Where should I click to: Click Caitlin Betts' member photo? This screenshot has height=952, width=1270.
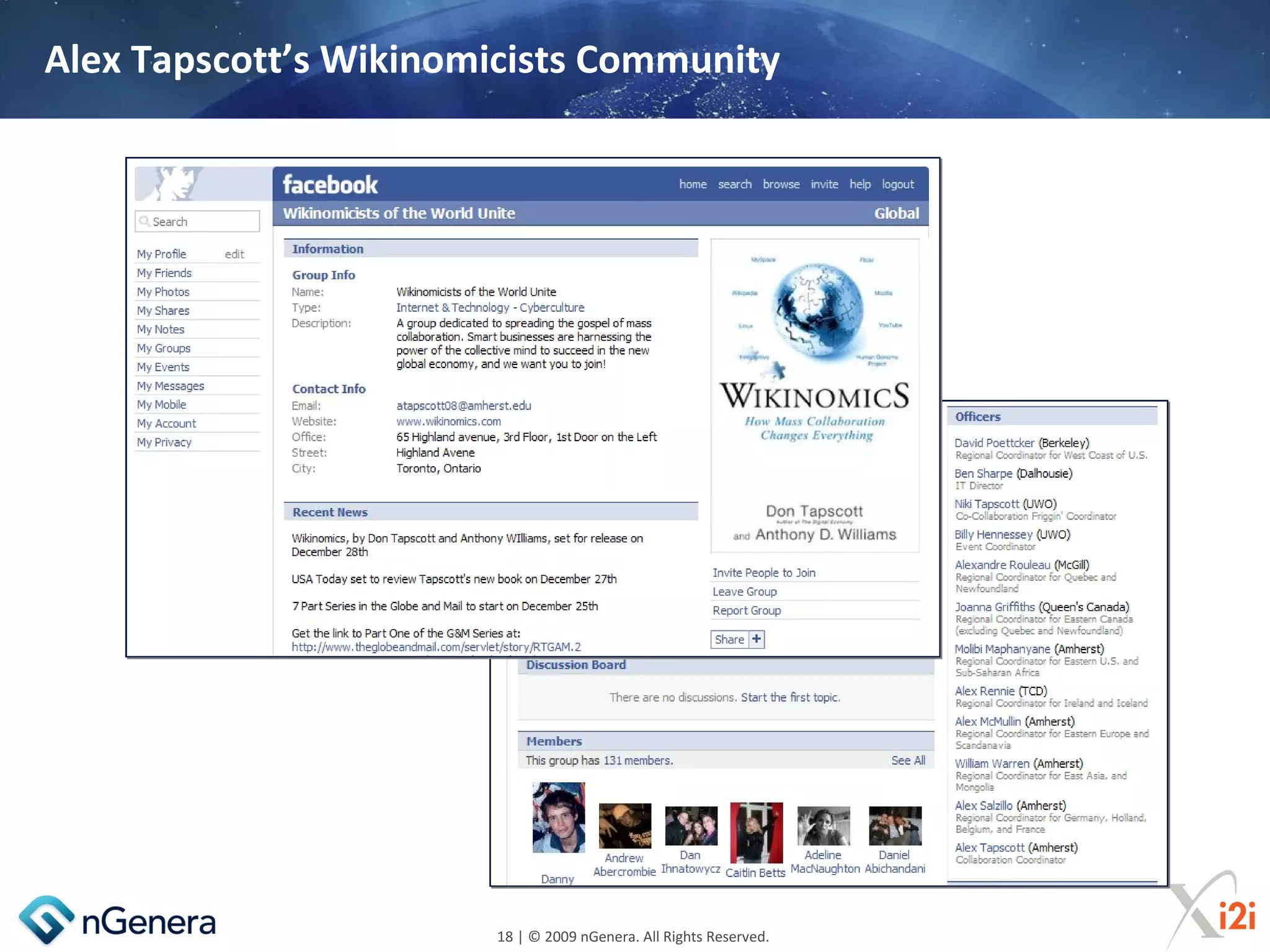tap(757, 832)
